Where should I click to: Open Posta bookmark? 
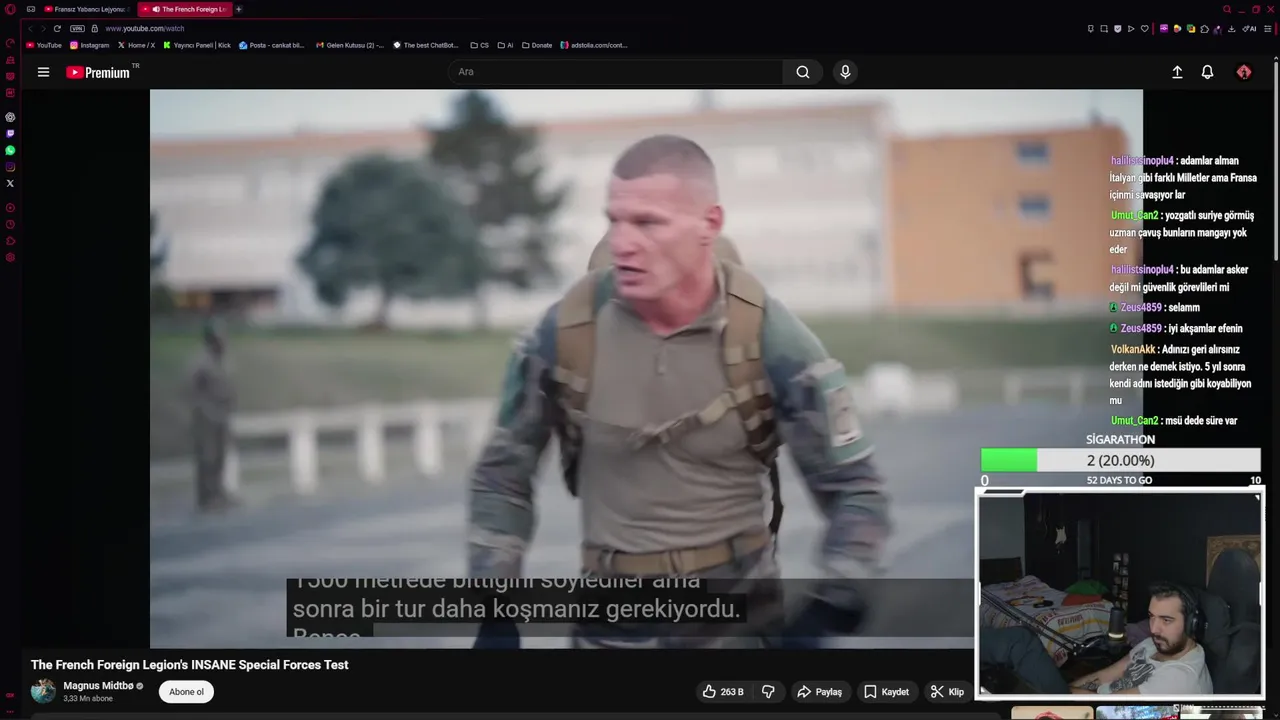click(272, 45)
